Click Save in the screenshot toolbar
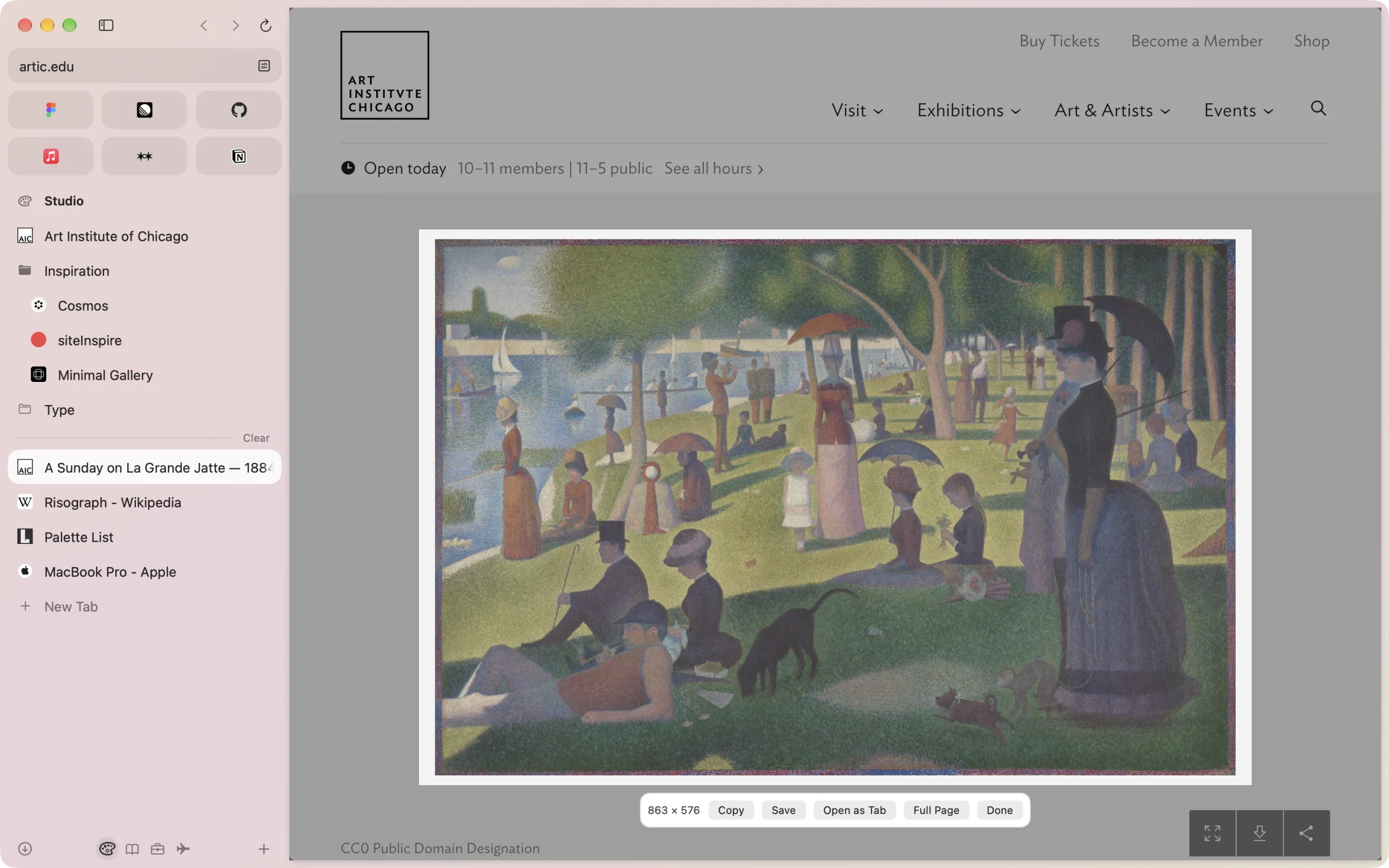The height and width of the screenshot is (868, 1389). [x=783, y=810]
